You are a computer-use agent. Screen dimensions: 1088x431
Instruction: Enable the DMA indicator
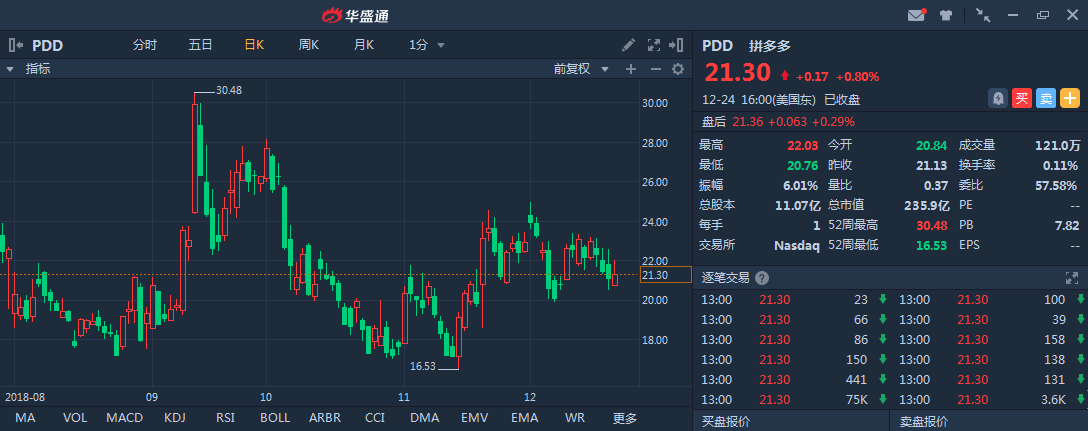(x=425, y=418)
